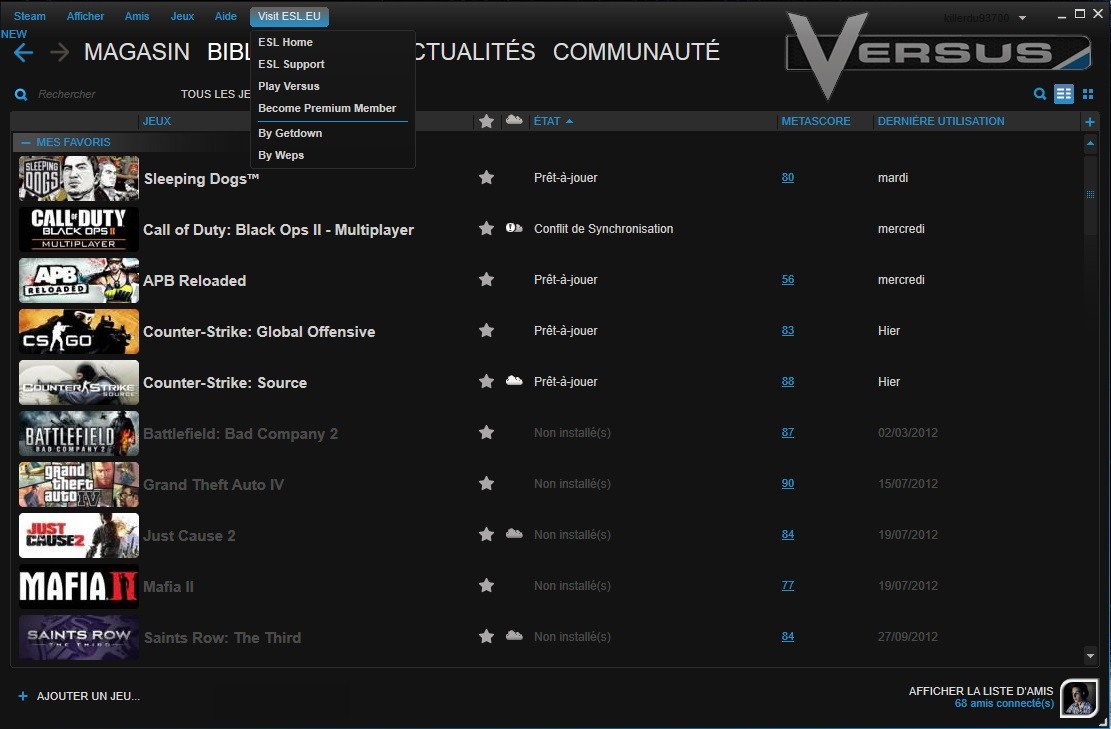
Task: Toggle favorite star for Sleeping Dogs
Action: coord(486,177)
